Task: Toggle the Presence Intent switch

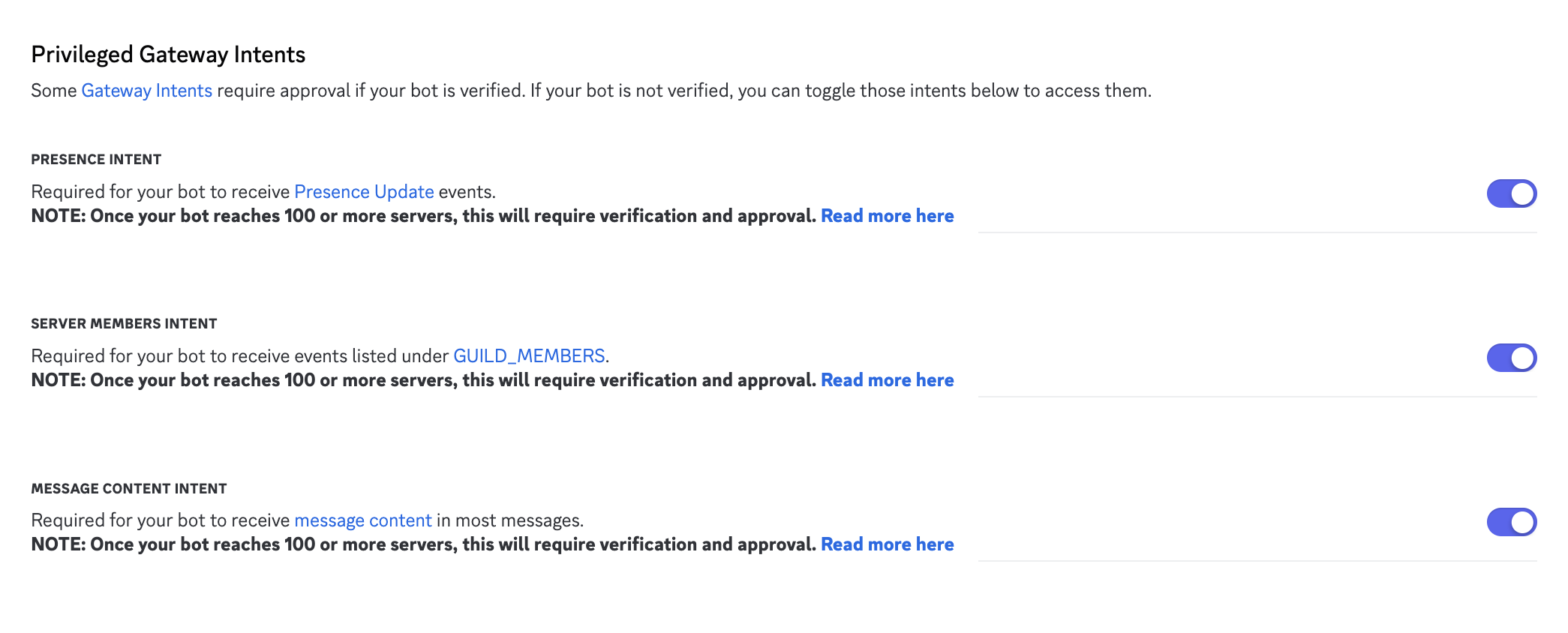Action: coord(1511,193)
